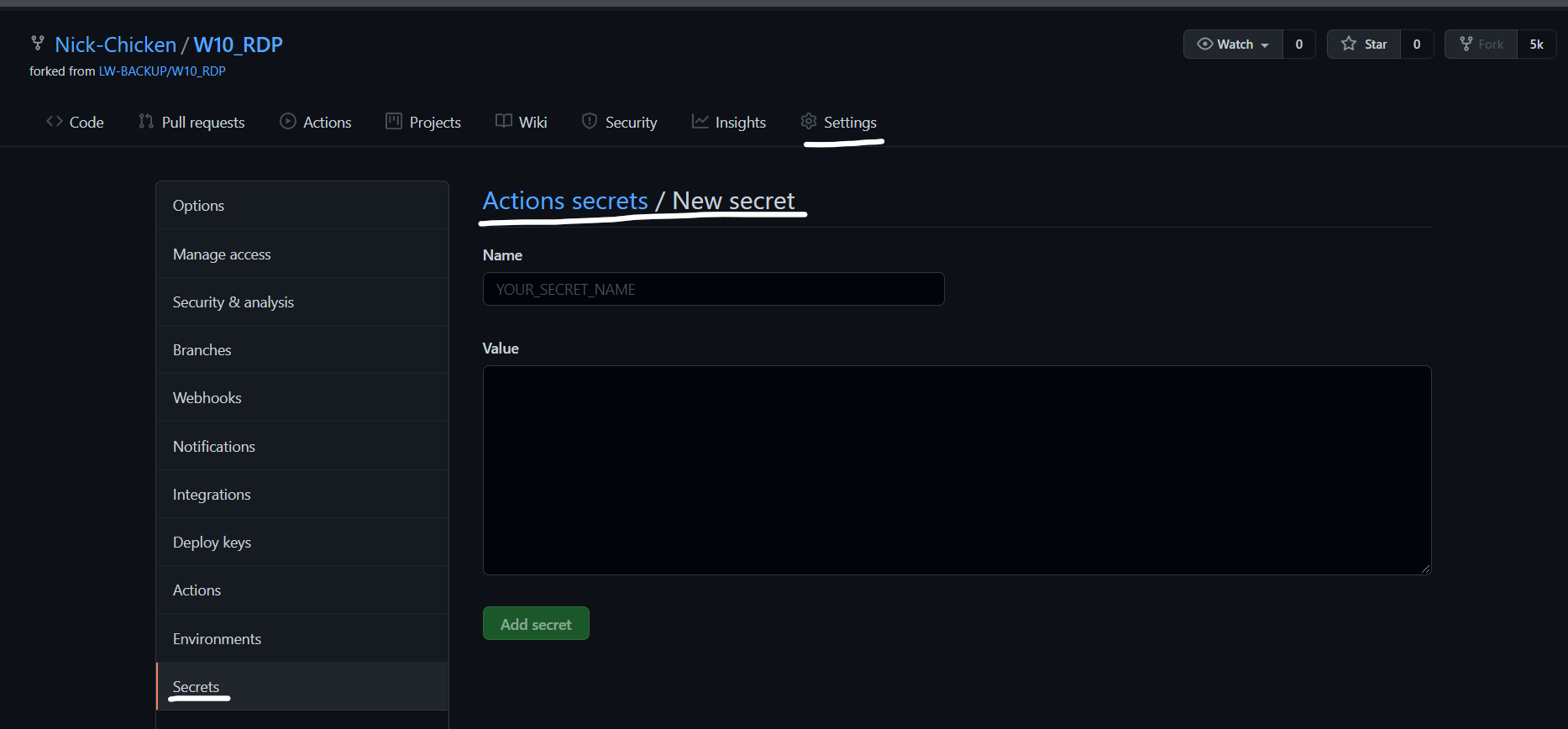Viewport: 1568px width, 729px height.
Task: Go back to Actions secrets breadcrumb link
Action: [565, 201]
